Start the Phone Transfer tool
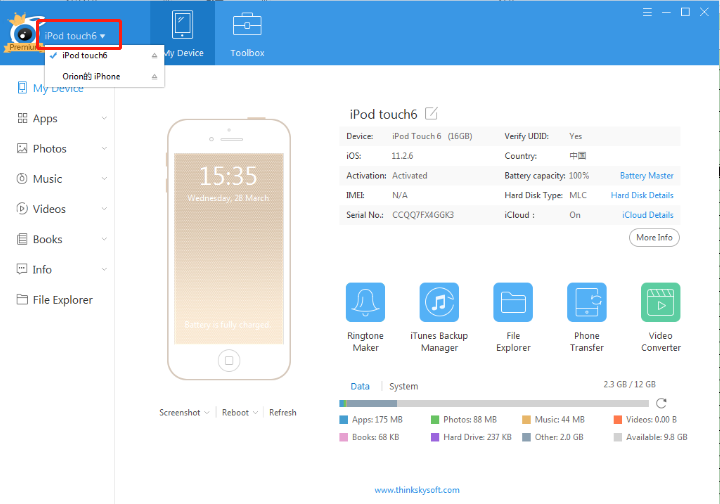Viewport: 720px width, 504px height. pyautogui.click(x=587, y=302)
